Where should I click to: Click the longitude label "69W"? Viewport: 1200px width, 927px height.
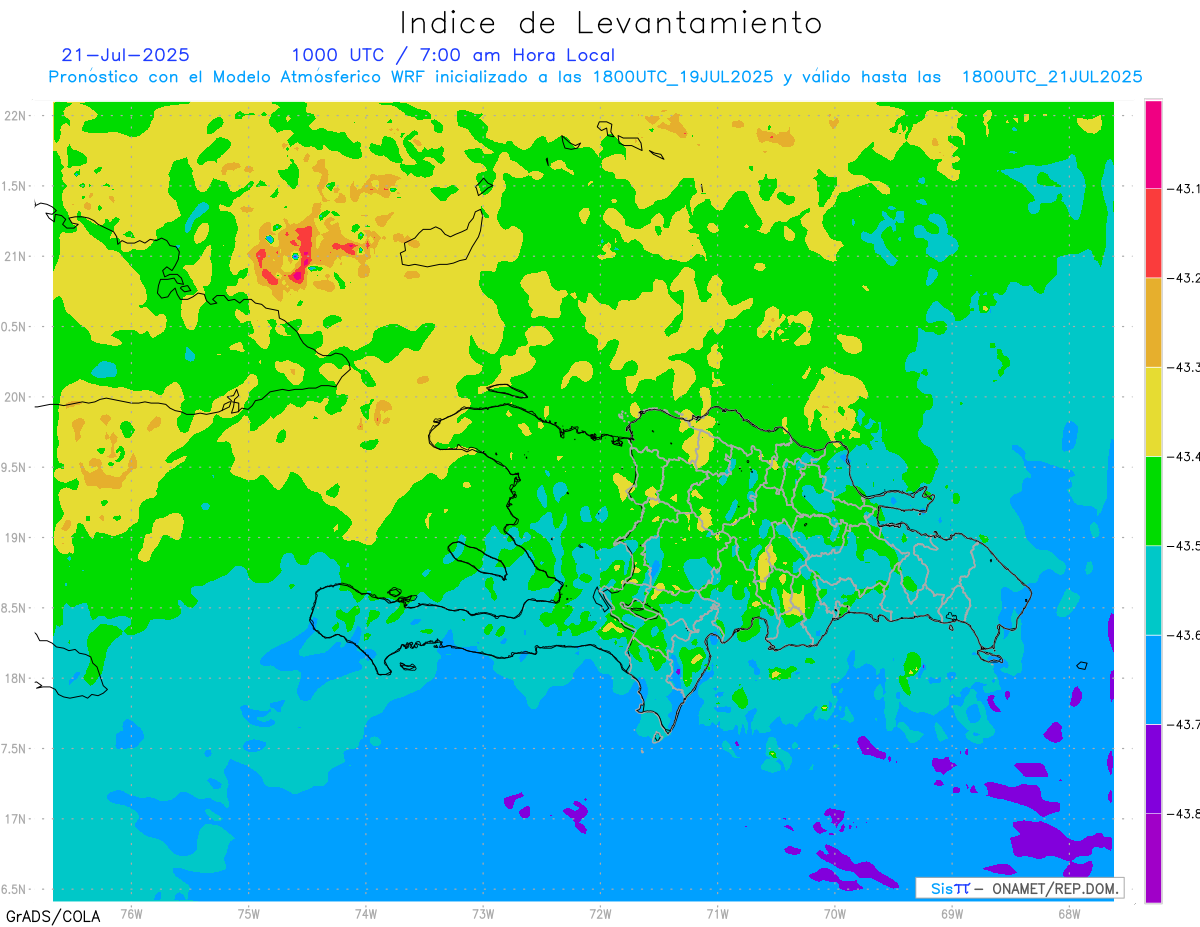tap(951, 913)
